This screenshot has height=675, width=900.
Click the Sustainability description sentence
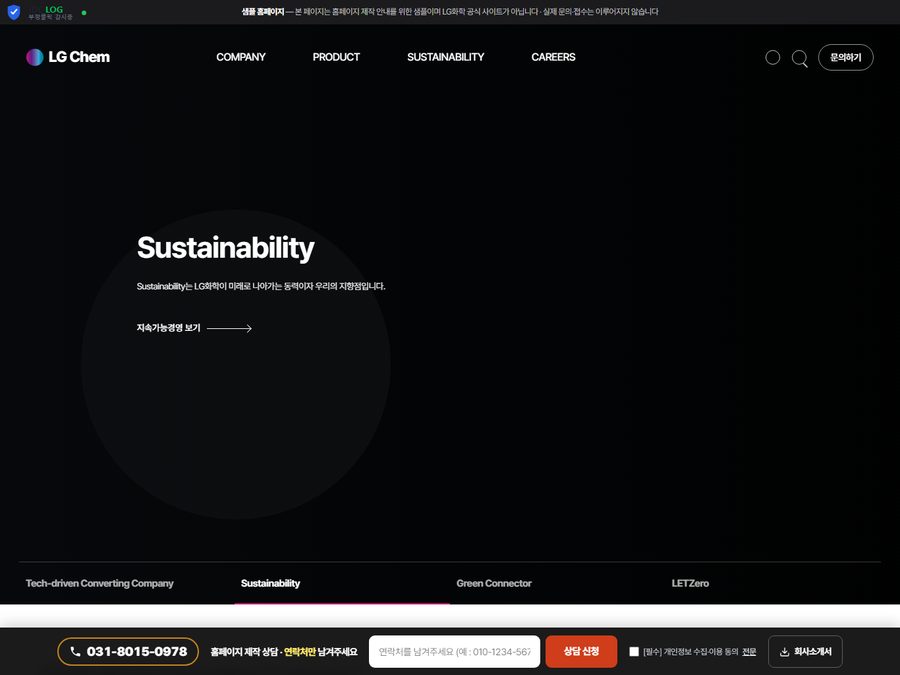261,286
